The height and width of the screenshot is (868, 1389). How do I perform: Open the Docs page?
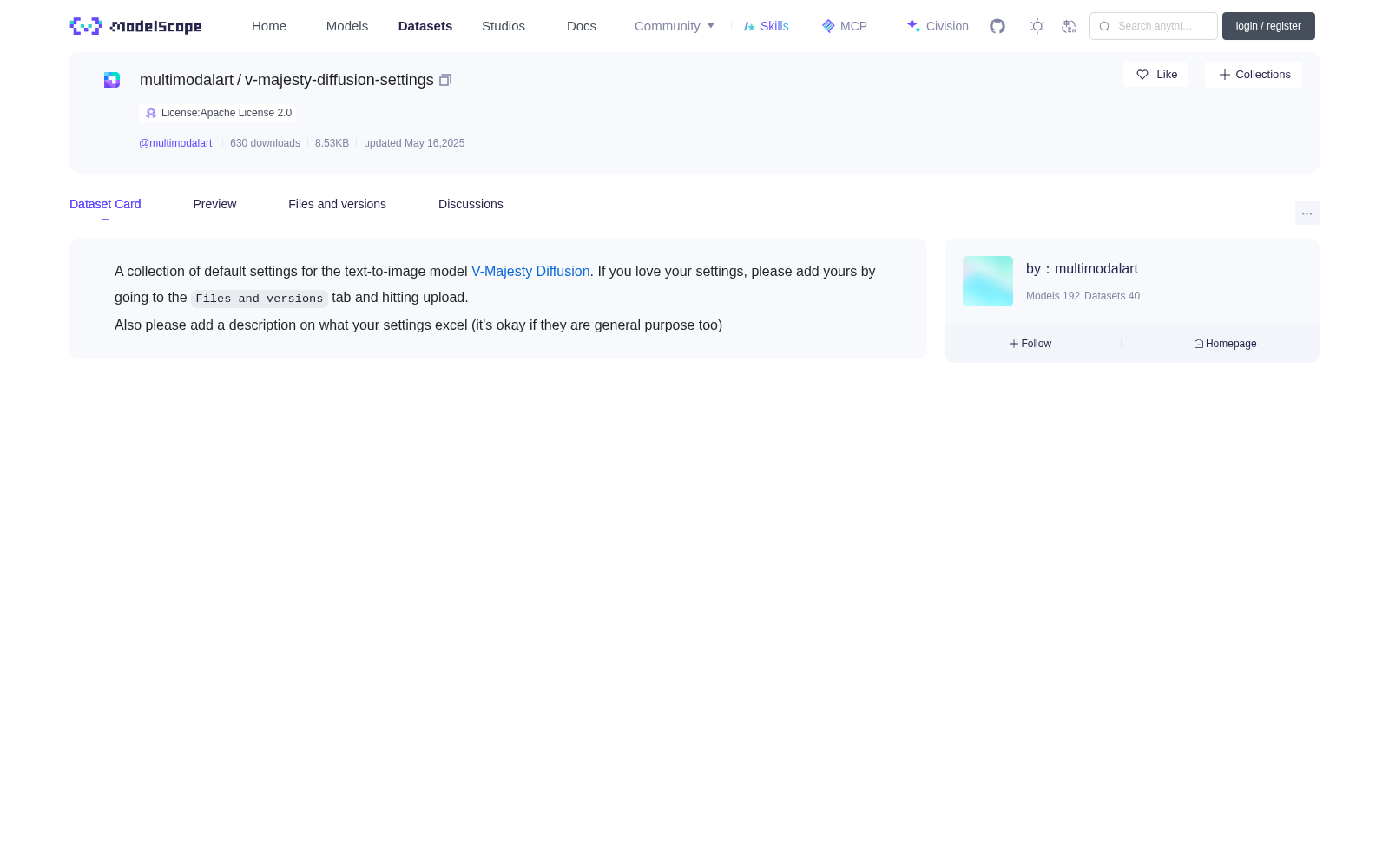pos(582,26)
